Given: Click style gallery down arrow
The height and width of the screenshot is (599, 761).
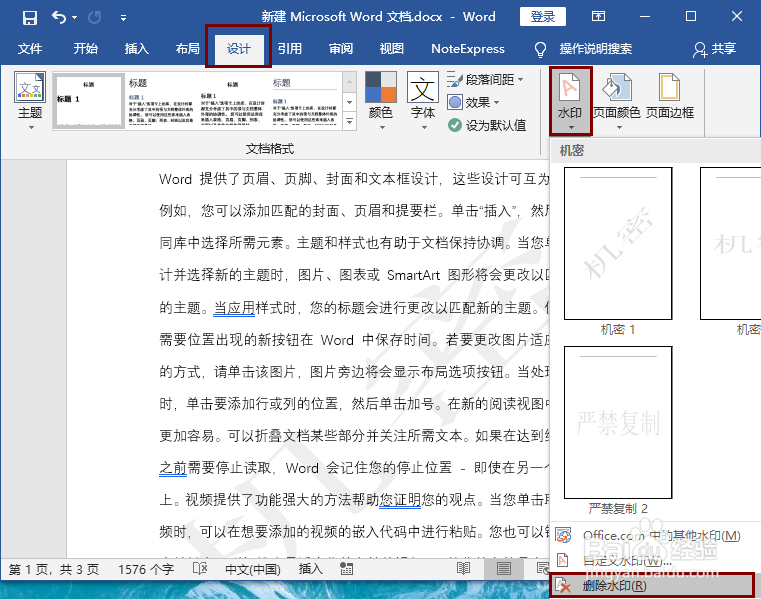Looking at the screenshot, I should pos(349,102).
